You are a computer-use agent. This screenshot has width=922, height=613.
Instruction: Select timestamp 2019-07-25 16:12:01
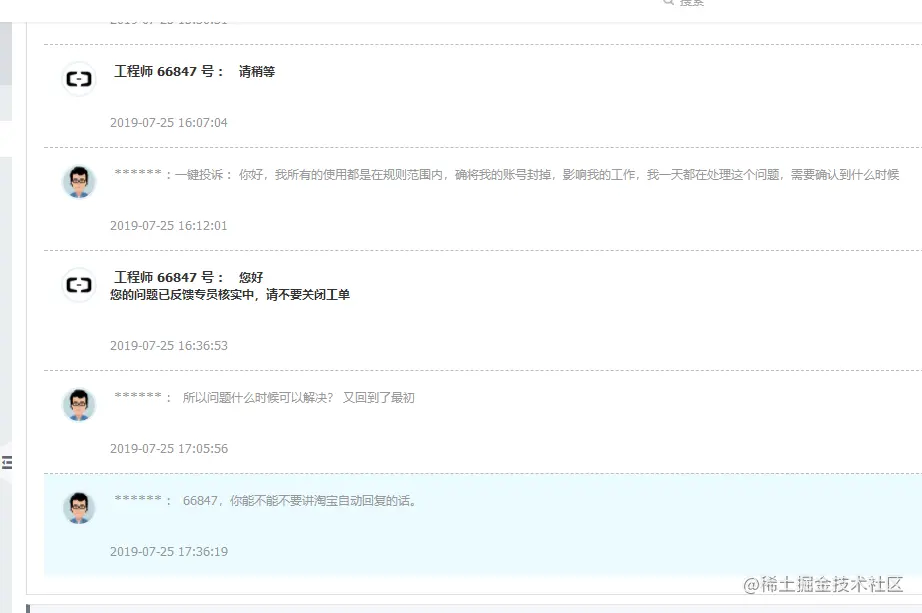[169, 225]
